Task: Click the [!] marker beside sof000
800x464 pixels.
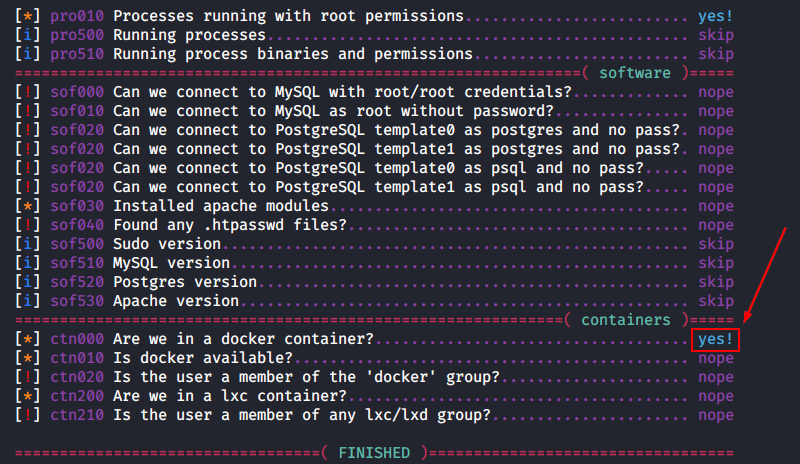Action: [28, 92]
